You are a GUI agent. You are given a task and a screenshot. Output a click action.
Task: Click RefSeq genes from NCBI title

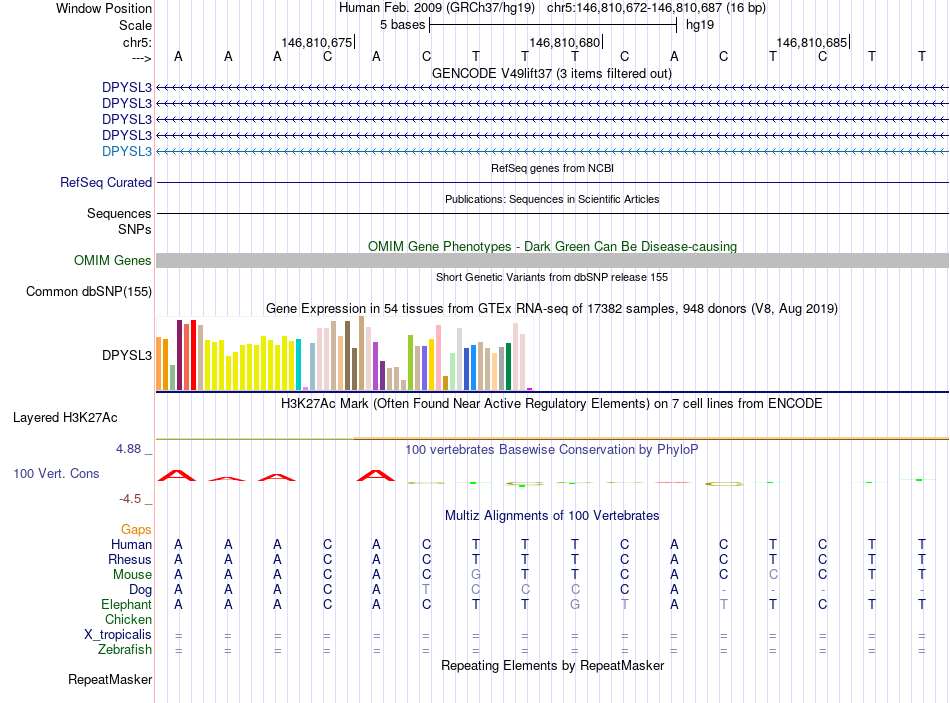pyautogui.click(x=552, y=168)
